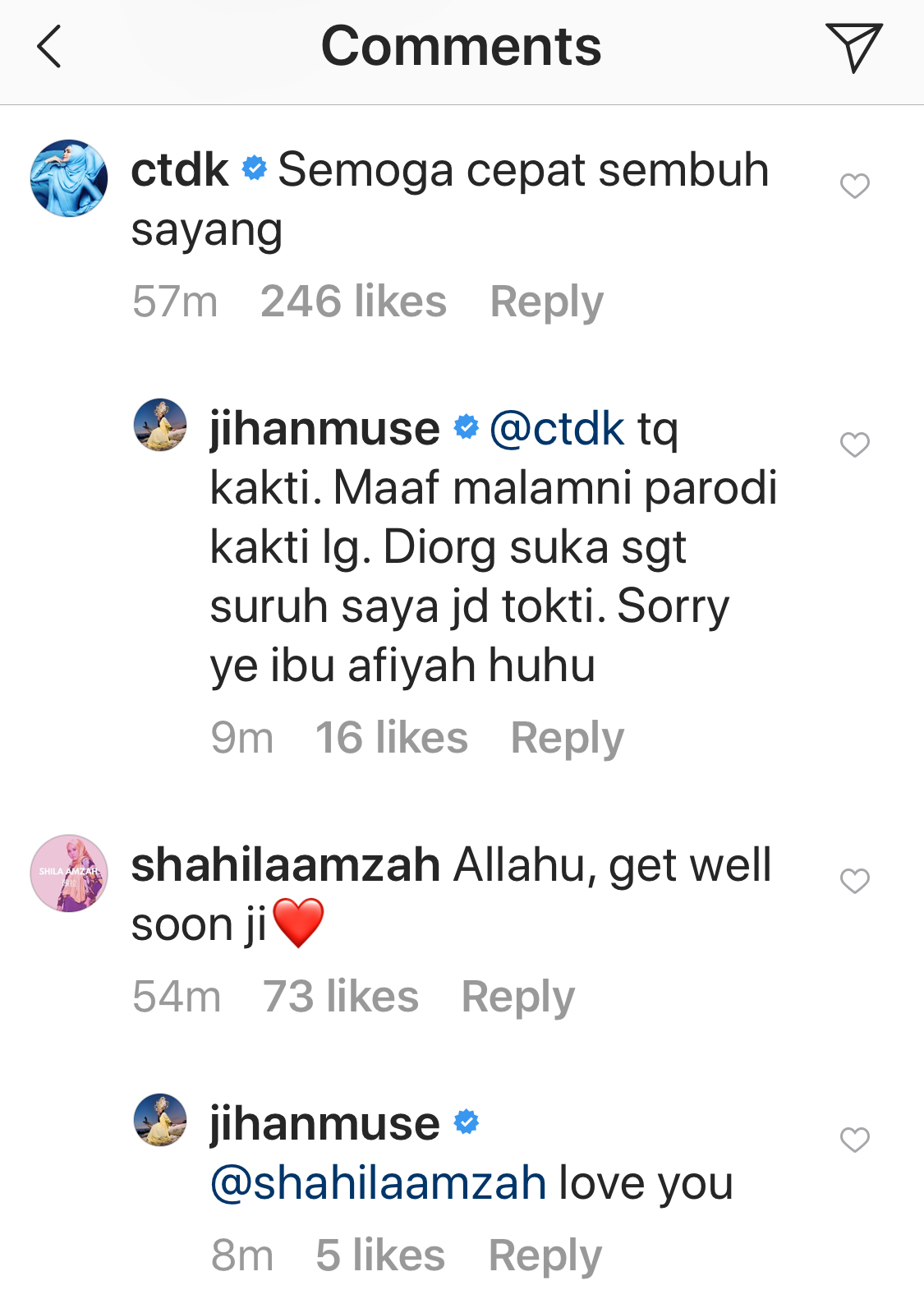Viewport: 924px width, 1313px height.
Task: Reply to shahilaamzah's comment
Action: pyautogui.click(x=517, y=997)
